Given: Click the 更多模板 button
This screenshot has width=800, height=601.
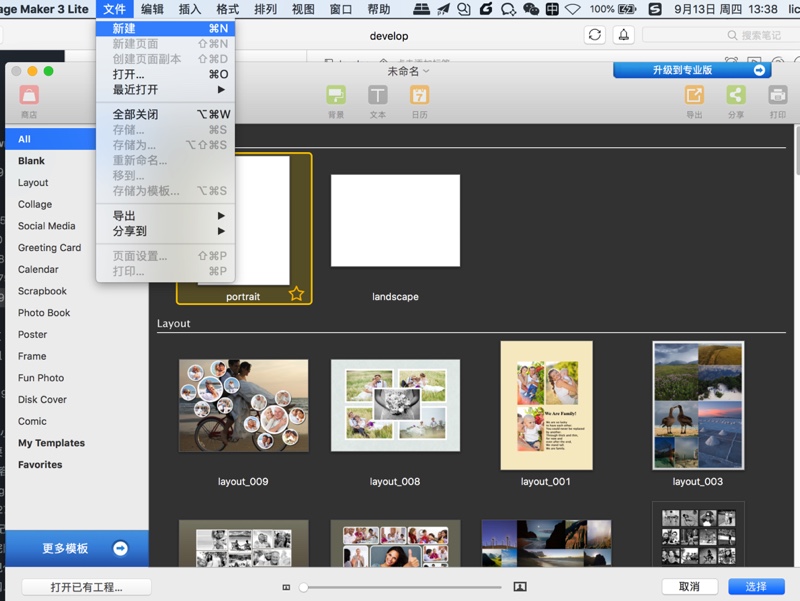Looking at the screenshot, I should [x=77, y=548].
